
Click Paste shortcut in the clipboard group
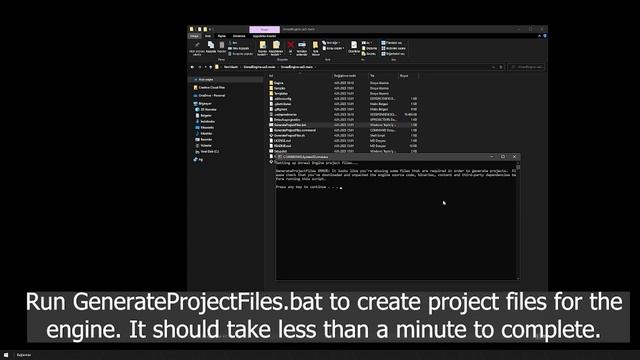coord(241,54)
